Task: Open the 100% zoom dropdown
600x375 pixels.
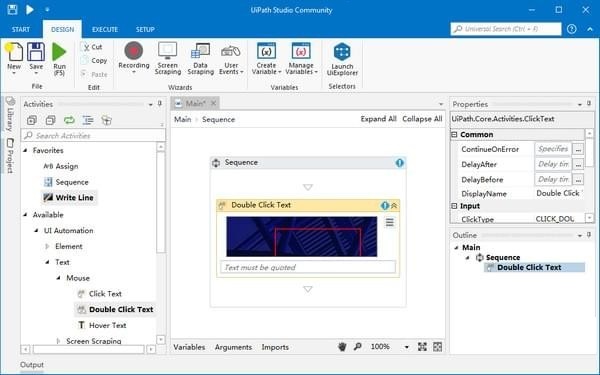Action: (406, 347)
